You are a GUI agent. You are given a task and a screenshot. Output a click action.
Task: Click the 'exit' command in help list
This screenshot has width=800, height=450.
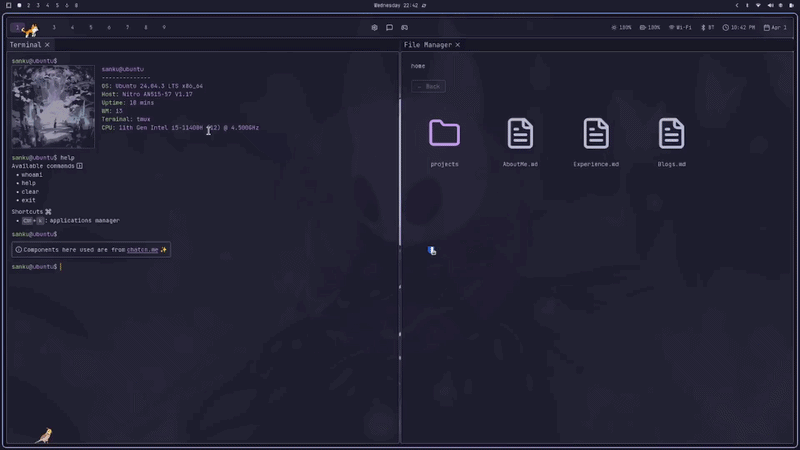29,201
